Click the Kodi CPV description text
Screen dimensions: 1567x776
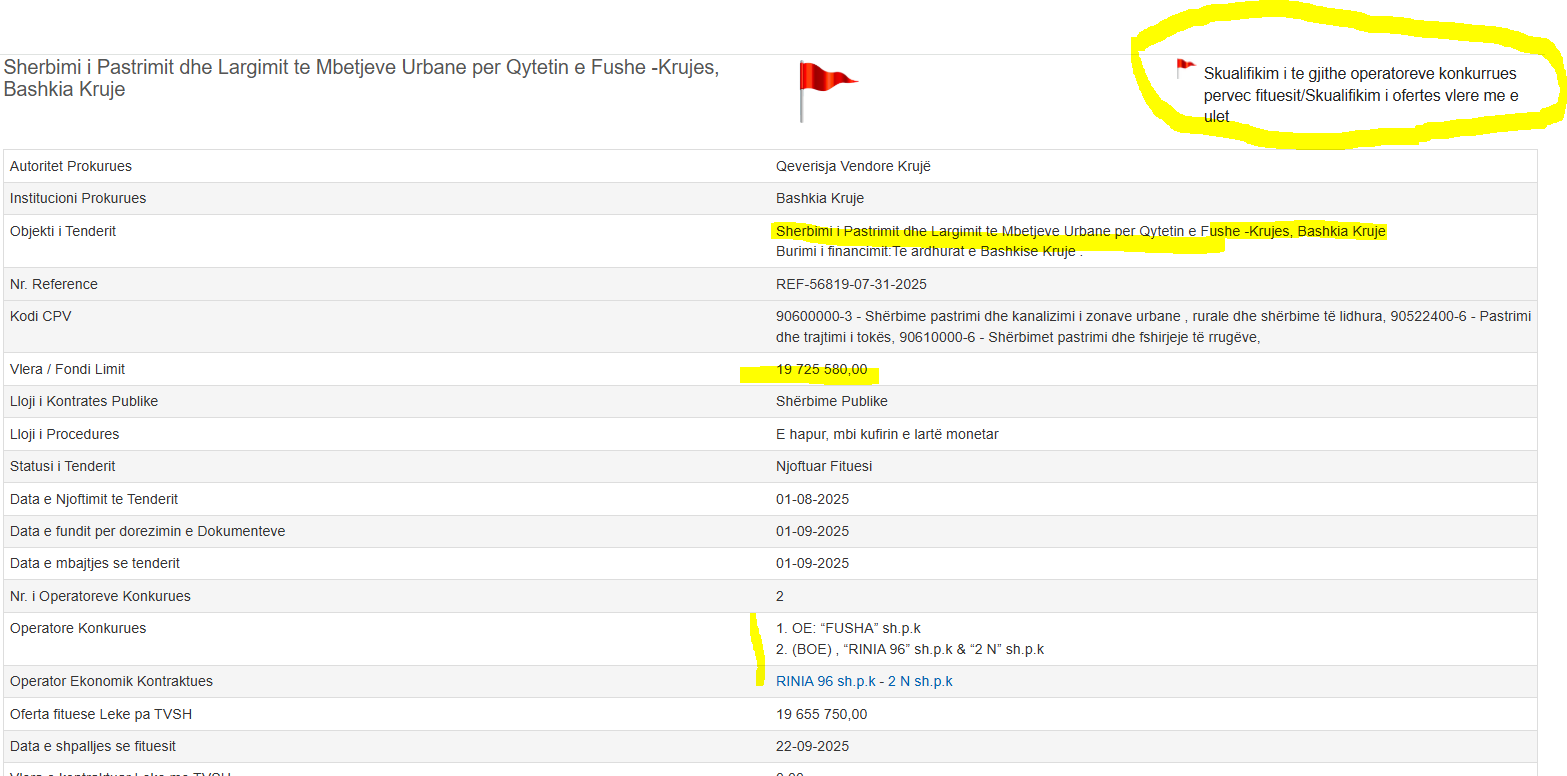1152,326
